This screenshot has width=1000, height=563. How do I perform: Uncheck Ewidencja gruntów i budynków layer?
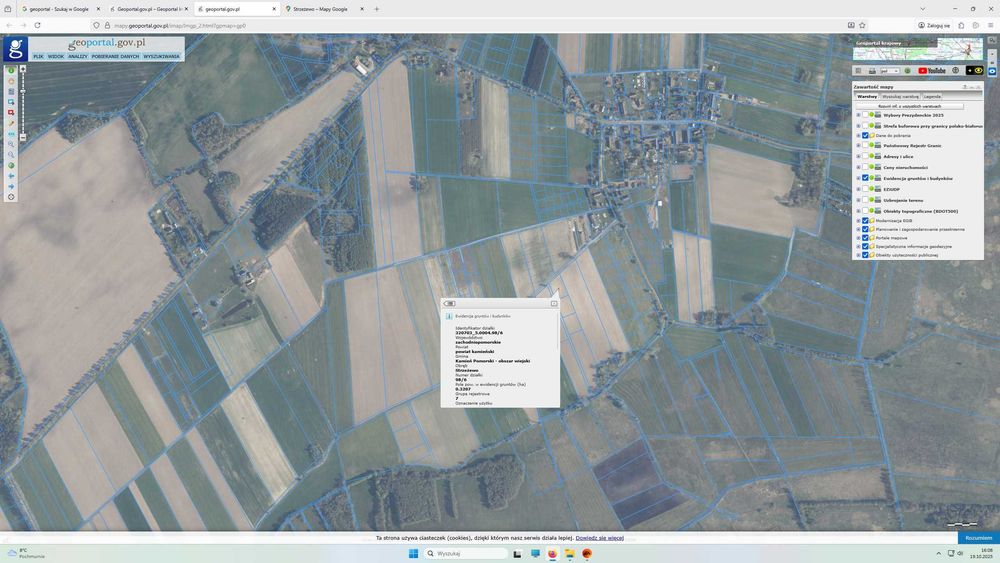pyautogui.click(x=865, y=179)
